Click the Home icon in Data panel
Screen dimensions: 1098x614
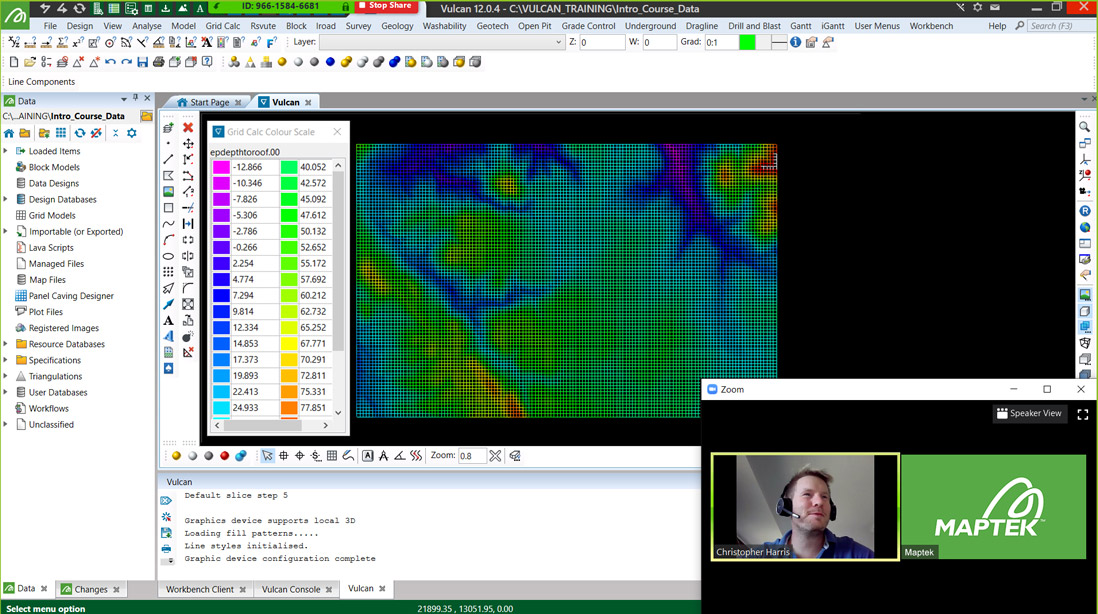click(9, 133)
